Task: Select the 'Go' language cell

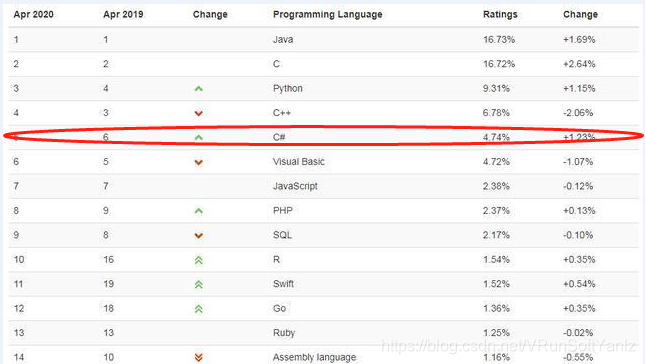Action: (x=279, y=308)
